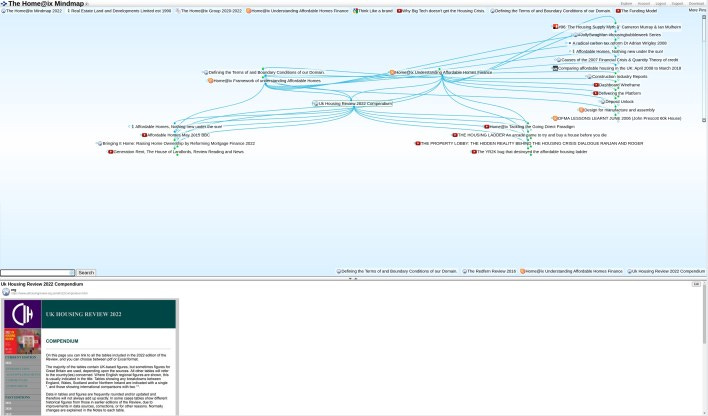Open globe icon of Bringing it Home mortgage finance node
Viewport: 708px width, 416px height.
pyautogui.click(x=99, y=144)
